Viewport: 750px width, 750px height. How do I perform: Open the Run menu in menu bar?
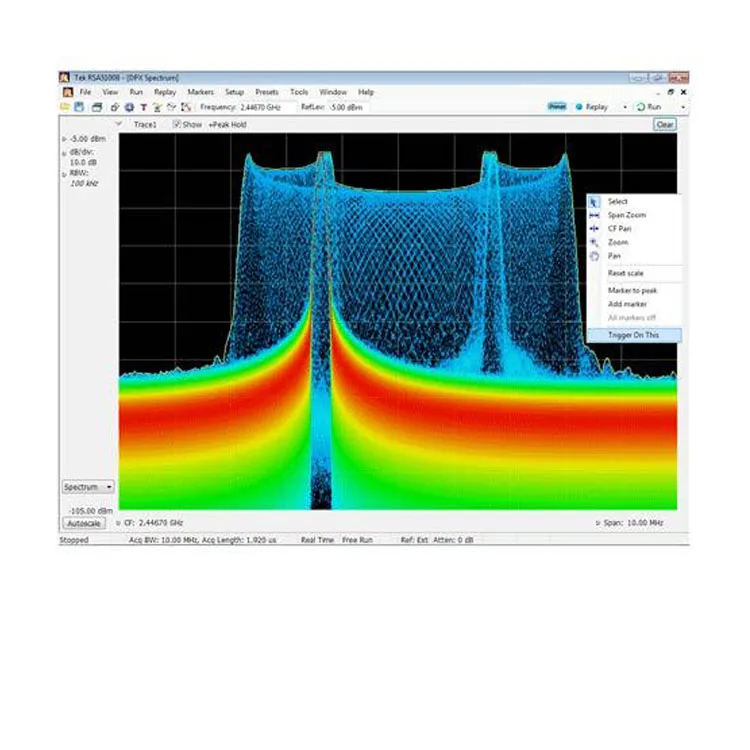tap(136, 92)
